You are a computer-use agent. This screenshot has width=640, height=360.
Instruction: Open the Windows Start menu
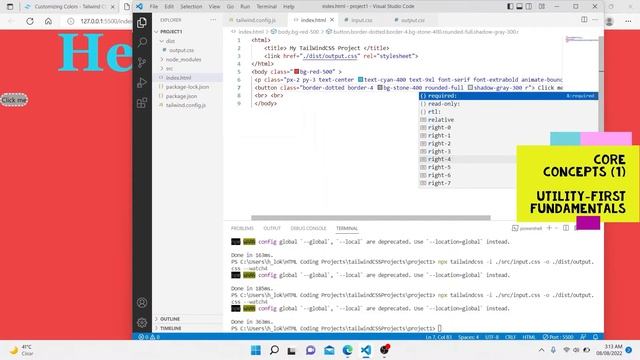[x=256, y=350]
